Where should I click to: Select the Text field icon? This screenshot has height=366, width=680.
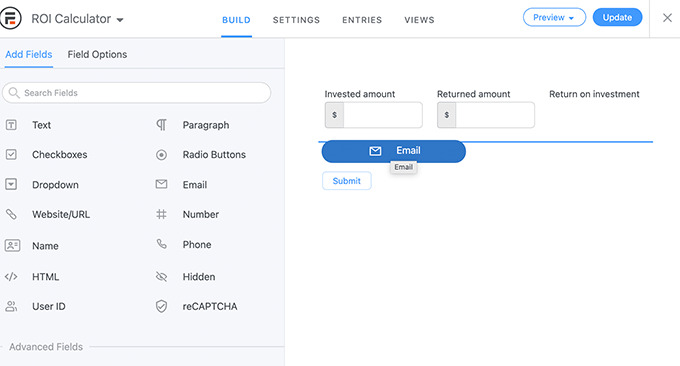(11, 125)
